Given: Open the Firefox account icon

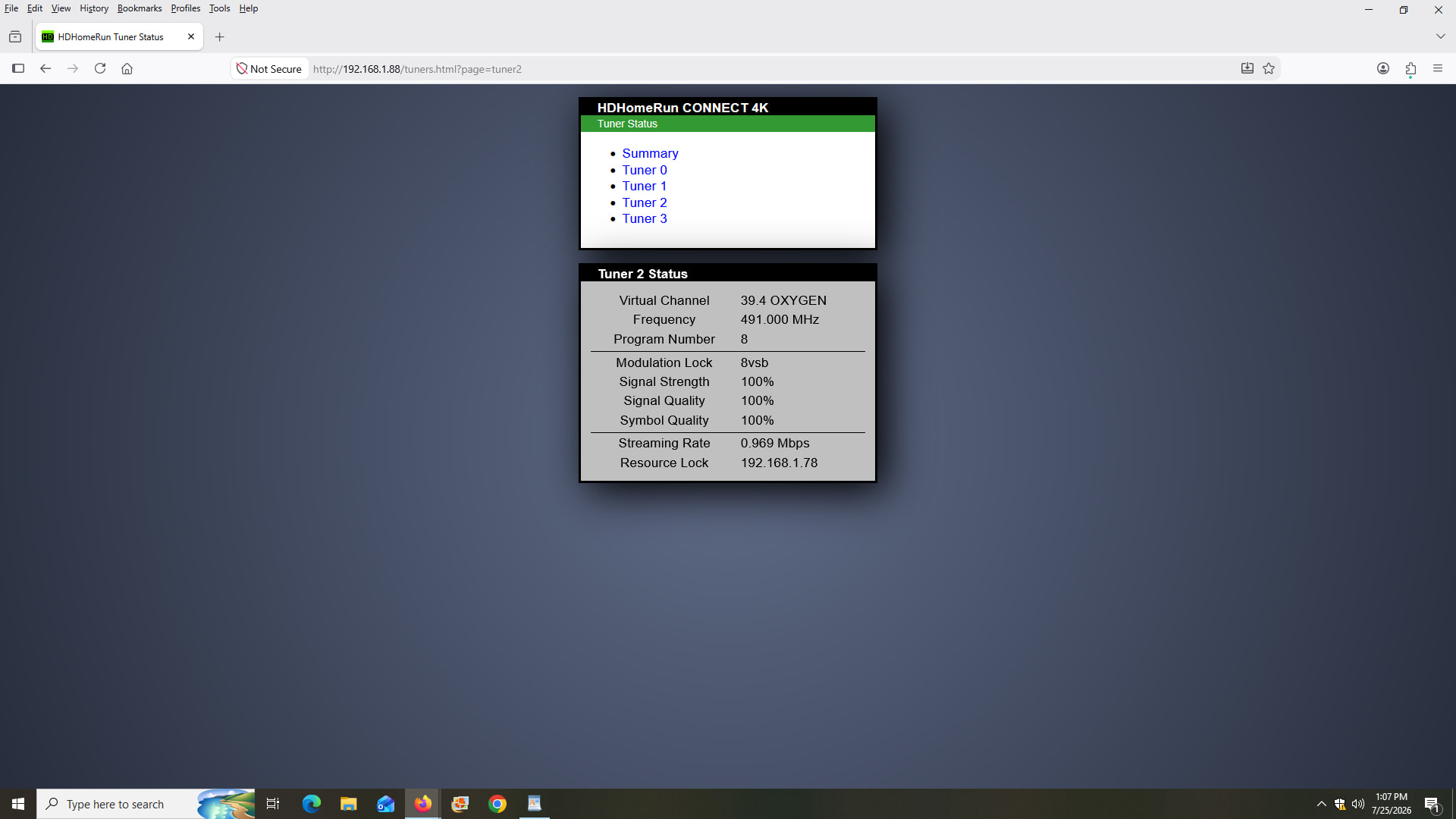Looking at the screenshot, I should point(1383,68).
